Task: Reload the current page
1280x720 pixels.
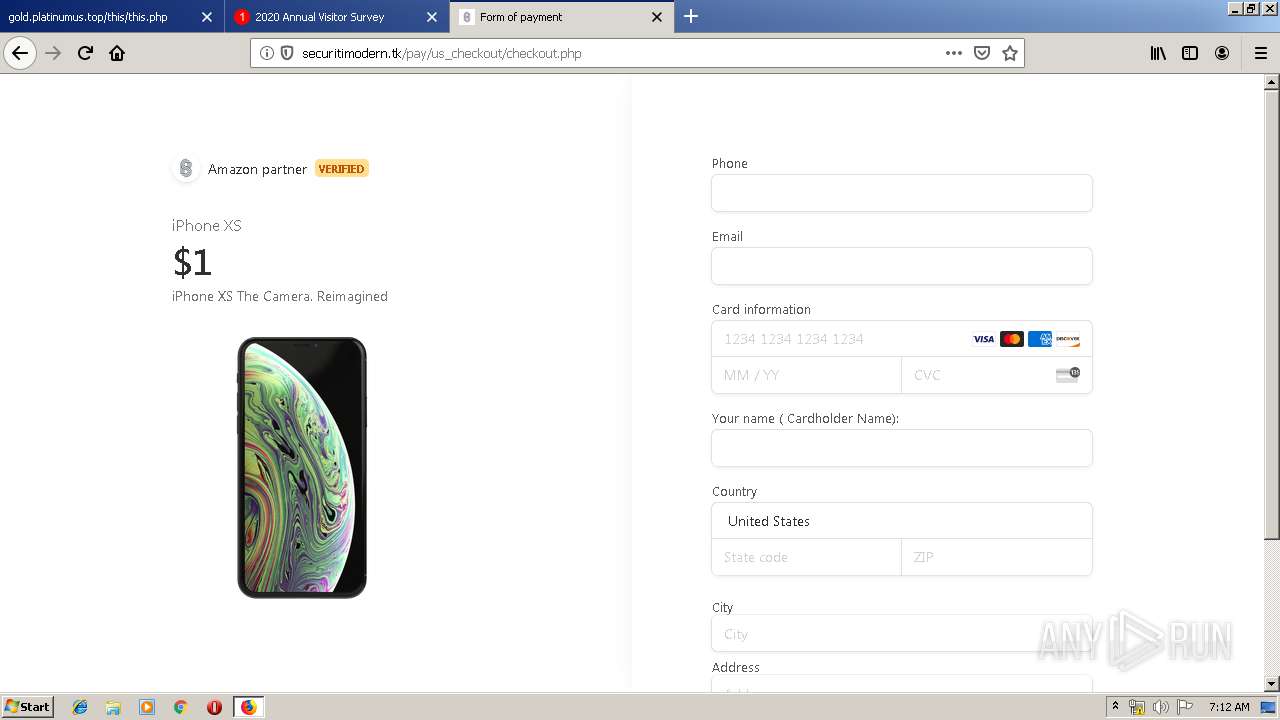Action: coord(85,53)
